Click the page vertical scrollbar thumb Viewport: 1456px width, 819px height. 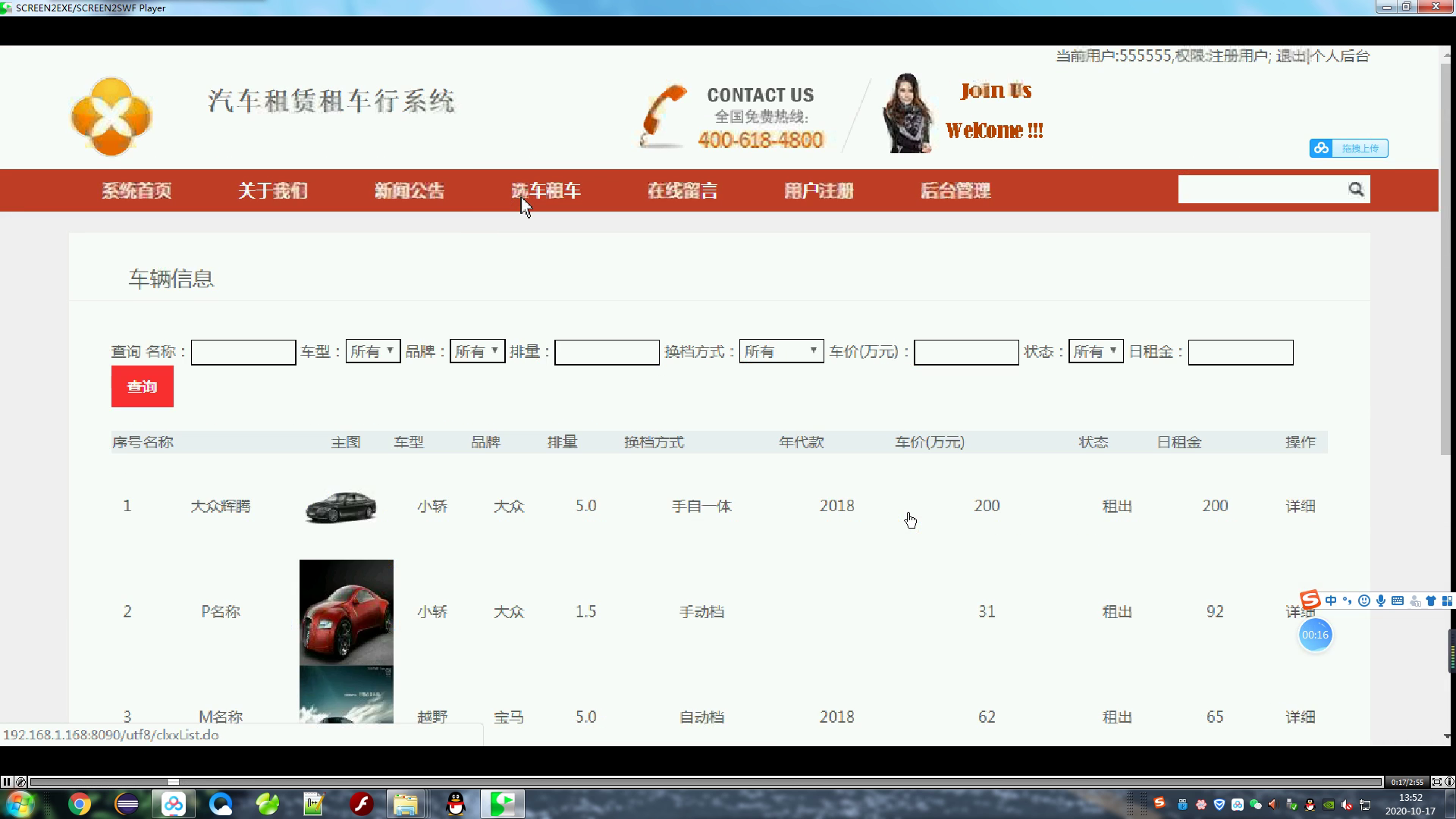tap(1446, 259)
